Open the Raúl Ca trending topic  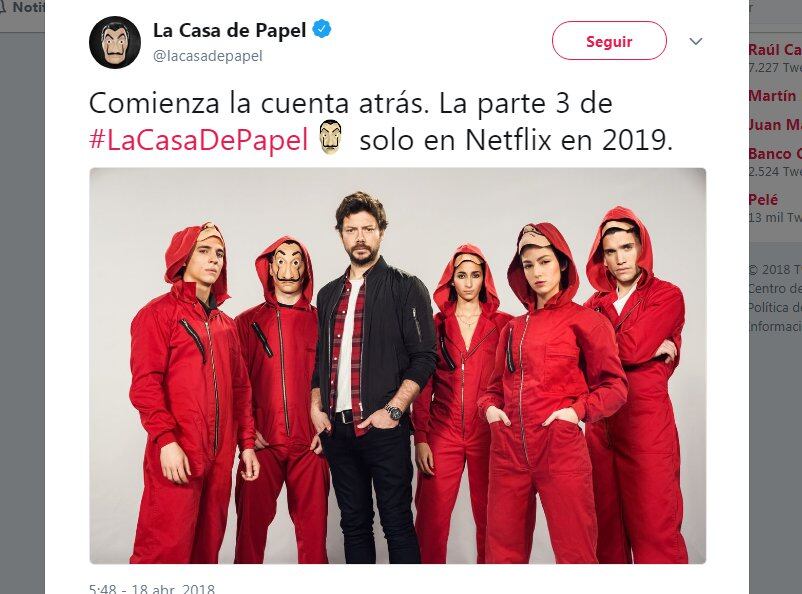[775, 50]
